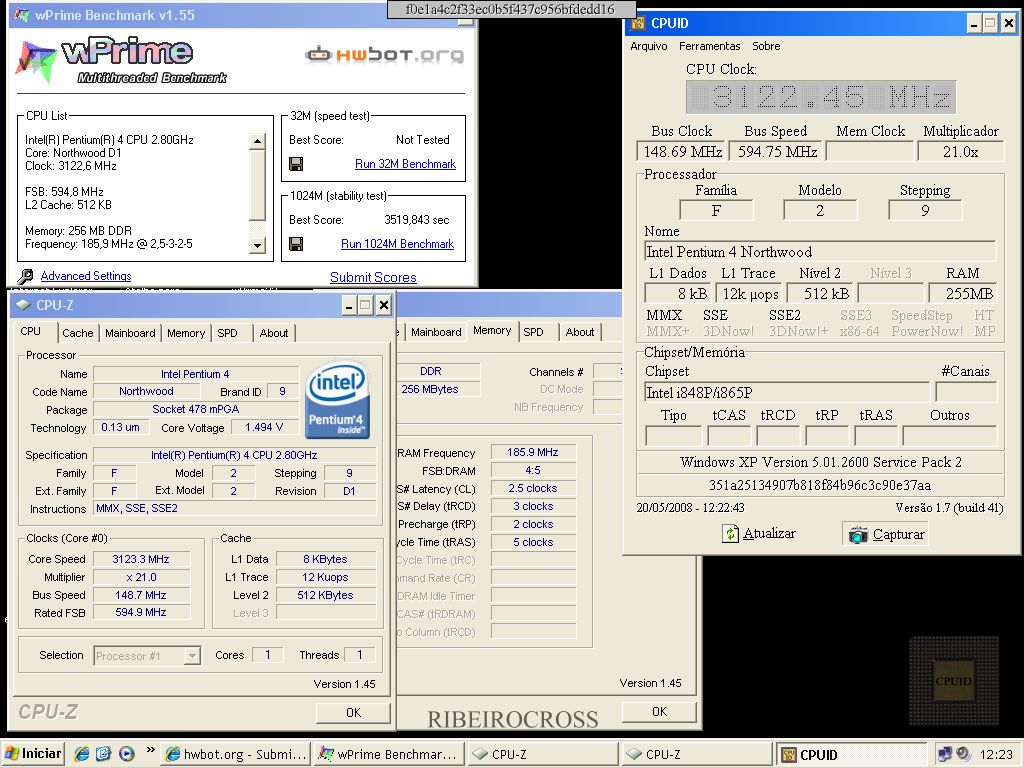
Task: Click the Atualizar refresh icon
Action: [729, 534]
